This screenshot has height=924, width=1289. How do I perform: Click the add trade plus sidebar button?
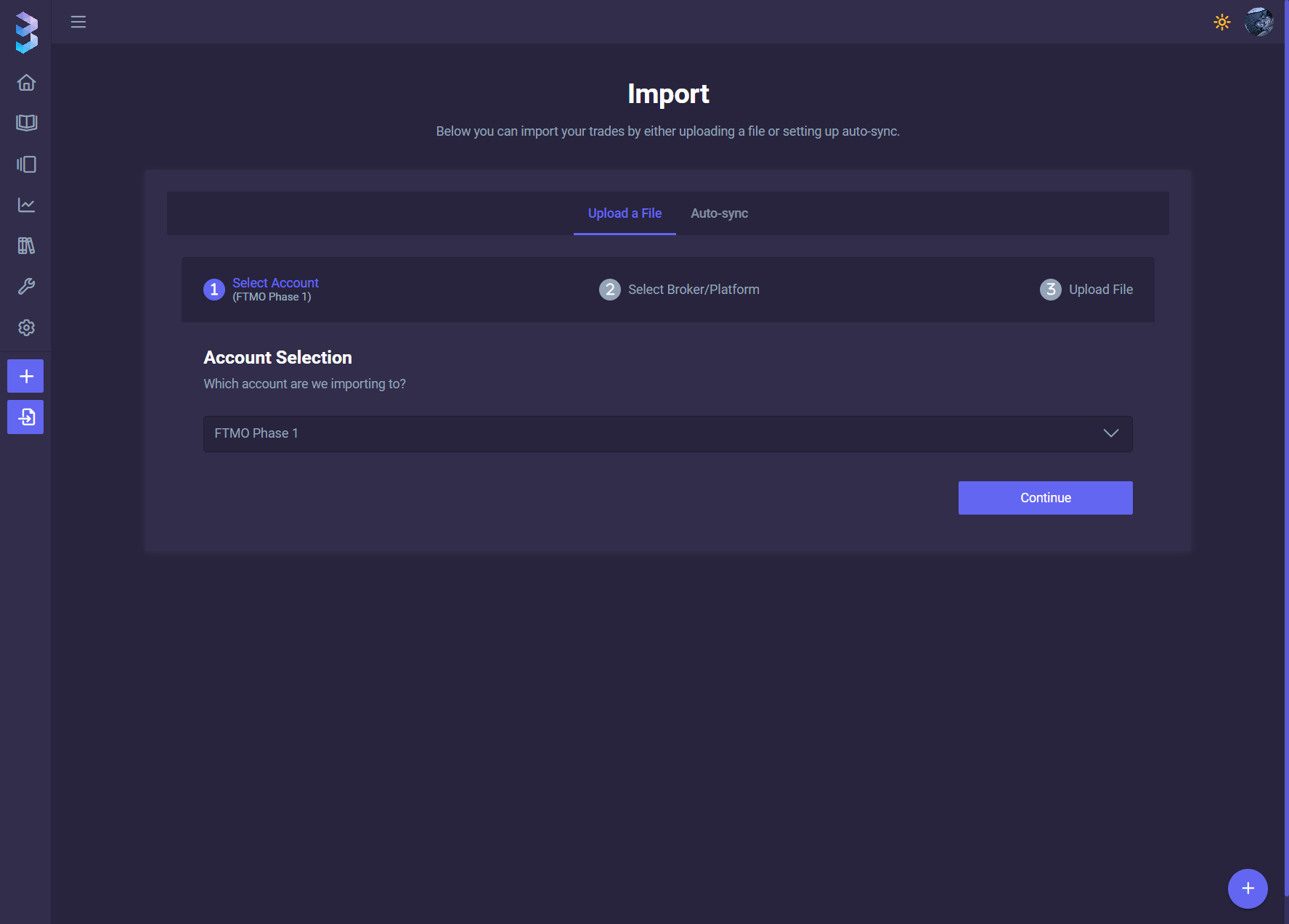[25, 376]
